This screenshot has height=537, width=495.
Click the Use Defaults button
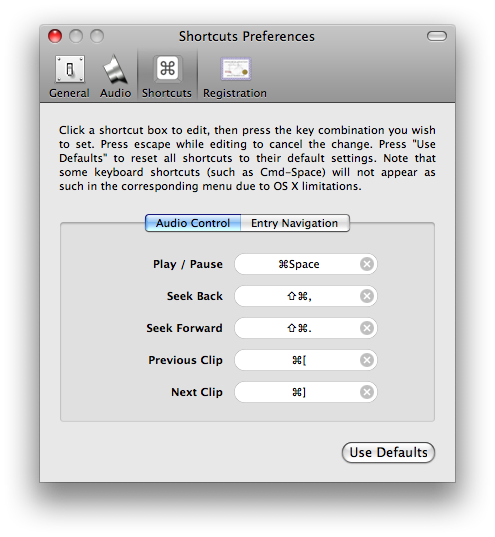(x=388, y=452)
